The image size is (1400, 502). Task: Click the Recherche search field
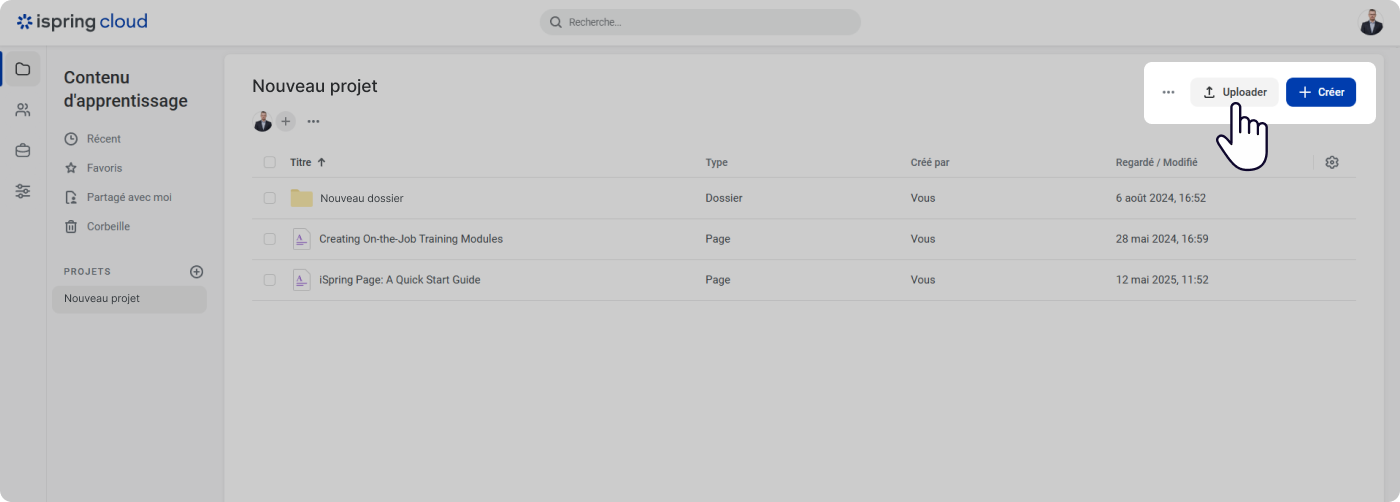(700, 22)
